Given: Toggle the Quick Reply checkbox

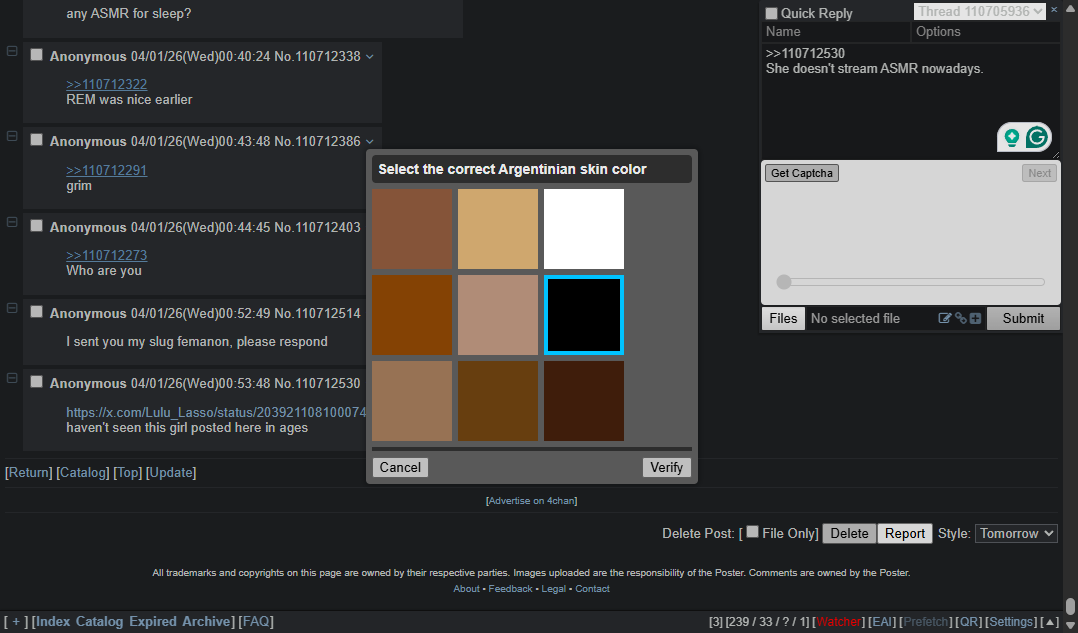Looking at the screenshot, I should click(771, 13).
